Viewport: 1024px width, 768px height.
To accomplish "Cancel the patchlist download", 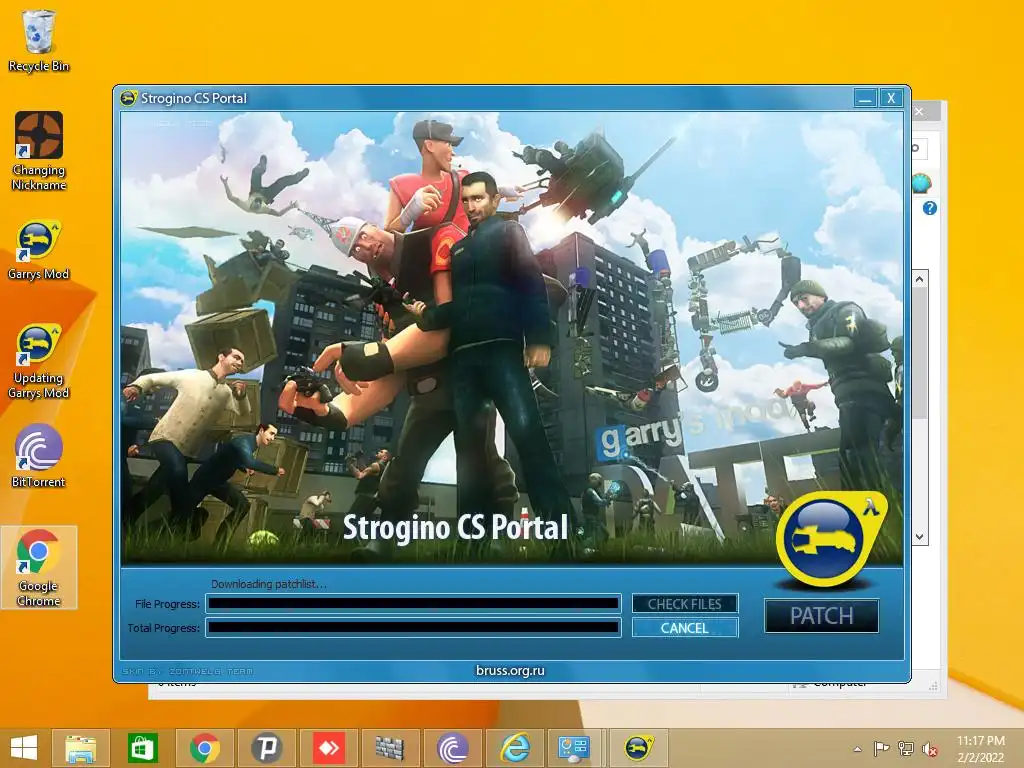I will (684, 628).
